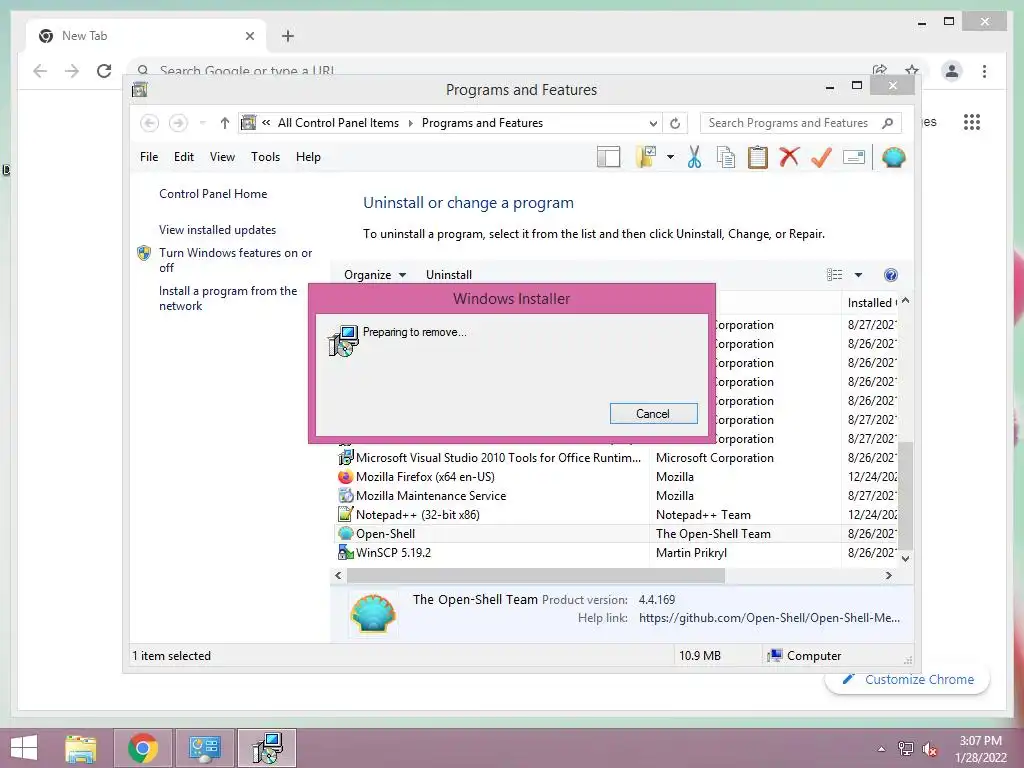This screenshot has height=768, width=1024.
Task: Open Classic Explorer settings shell icon
Action: [893, 157]
